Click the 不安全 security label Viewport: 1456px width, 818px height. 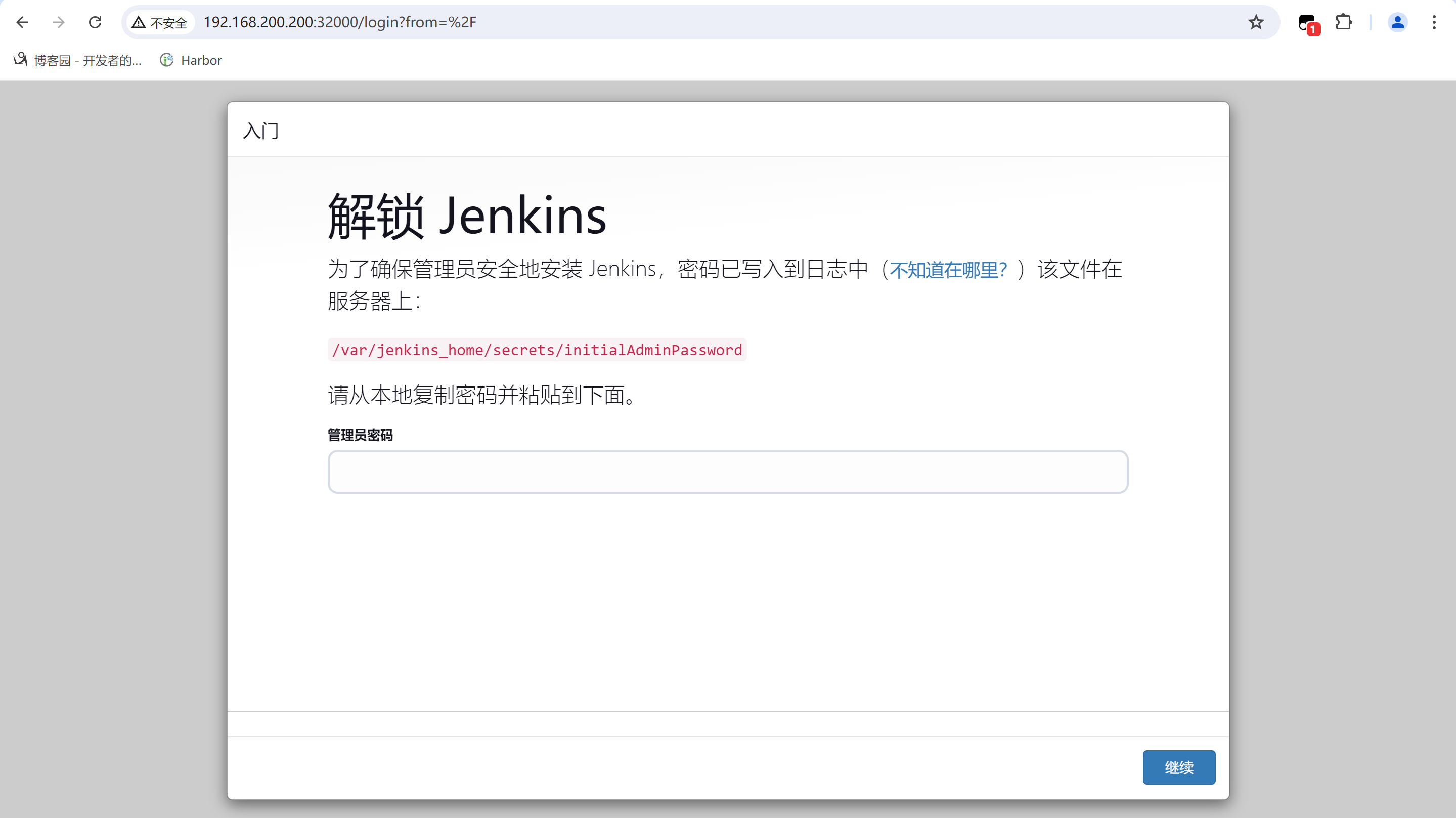point(168,23)
